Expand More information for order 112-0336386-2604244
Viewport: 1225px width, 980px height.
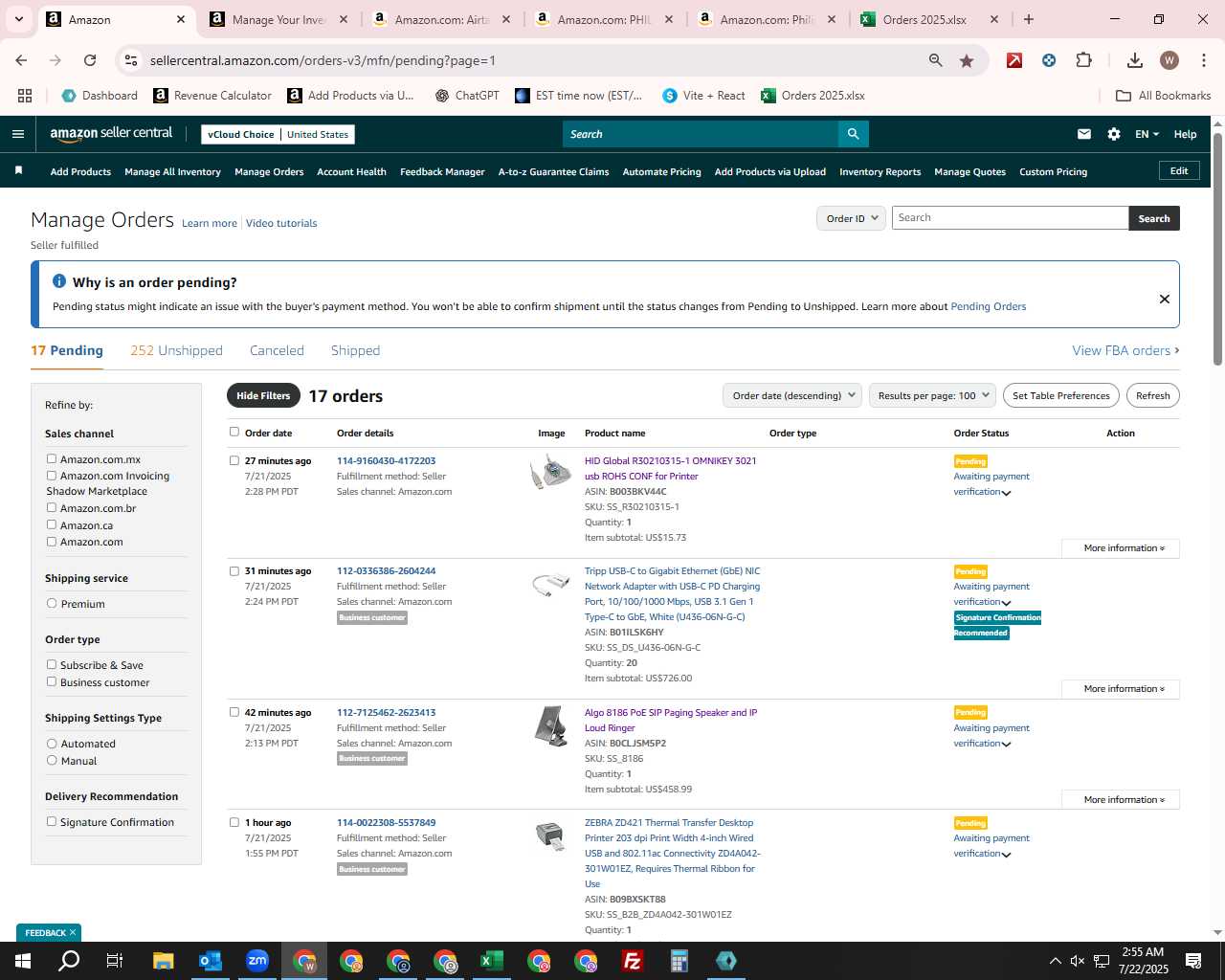(1121, 689)
